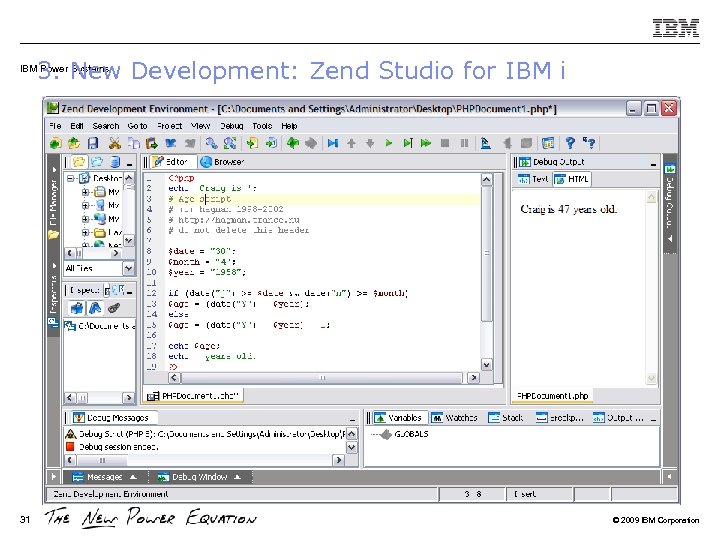
Task: Open the File menu
Action: 55,126
